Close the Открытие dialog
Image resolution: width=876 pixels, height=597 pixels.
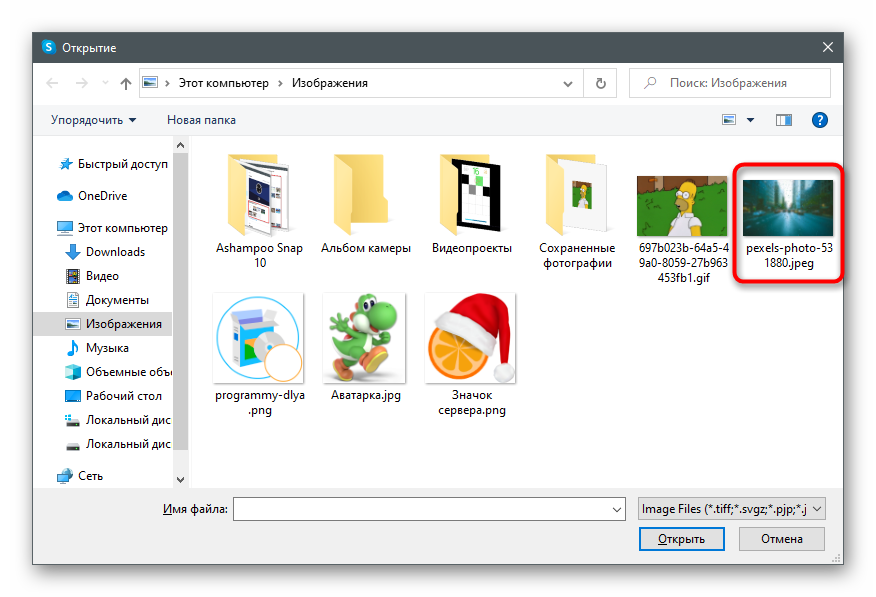(828, 47)
